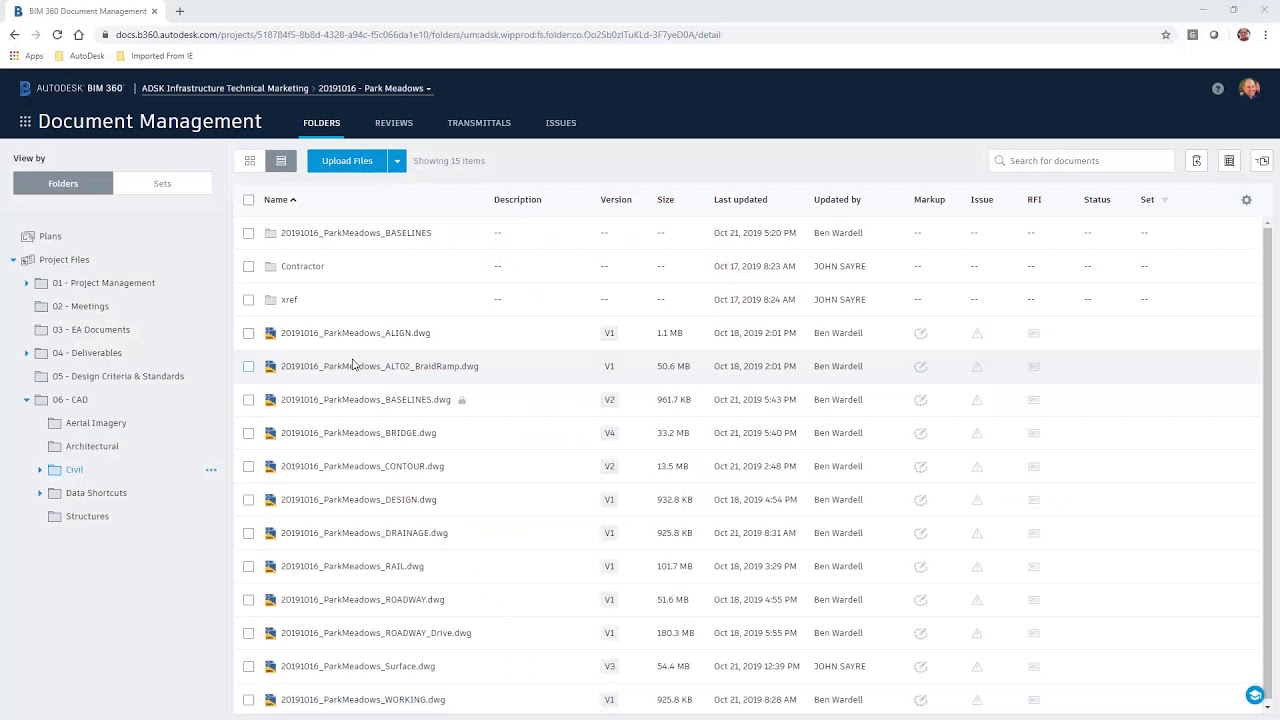Check the box for Surface.dwg
Viewport: 1280px width, 720px height.
pyautogui.click(x=249, y=667)
